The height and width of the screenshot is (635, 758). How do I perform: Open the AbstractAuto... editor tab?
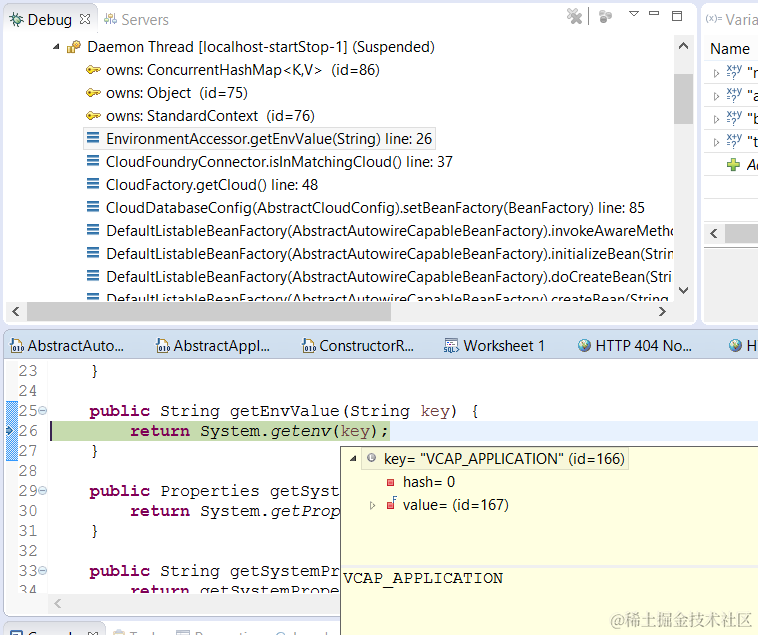pos(67,346)
